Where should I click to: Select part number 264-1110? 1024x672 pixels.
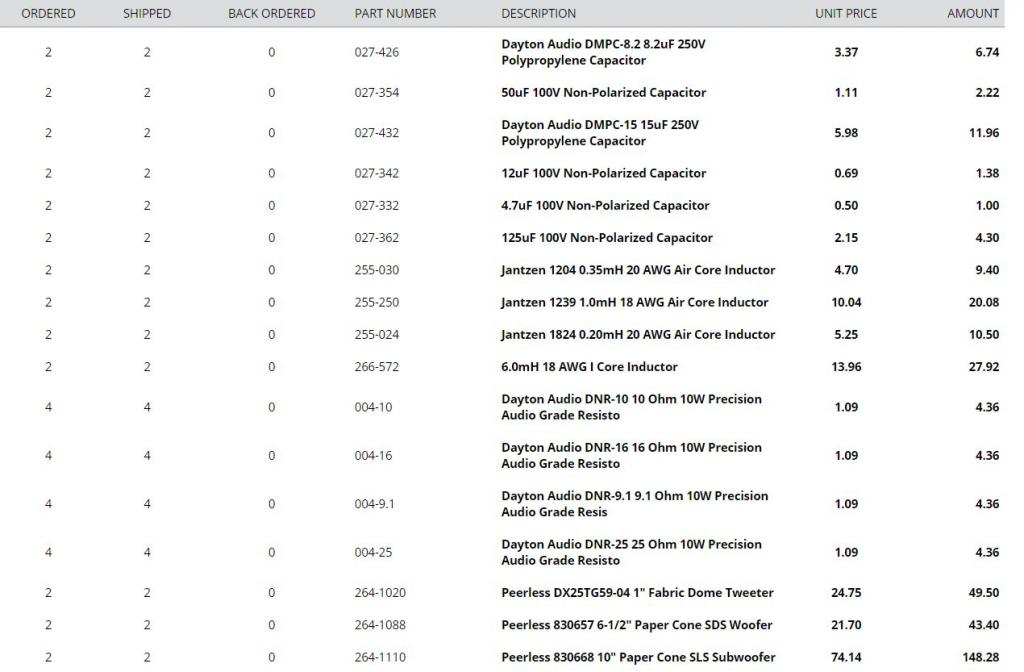pyautogui.click(x=380, y=658)
